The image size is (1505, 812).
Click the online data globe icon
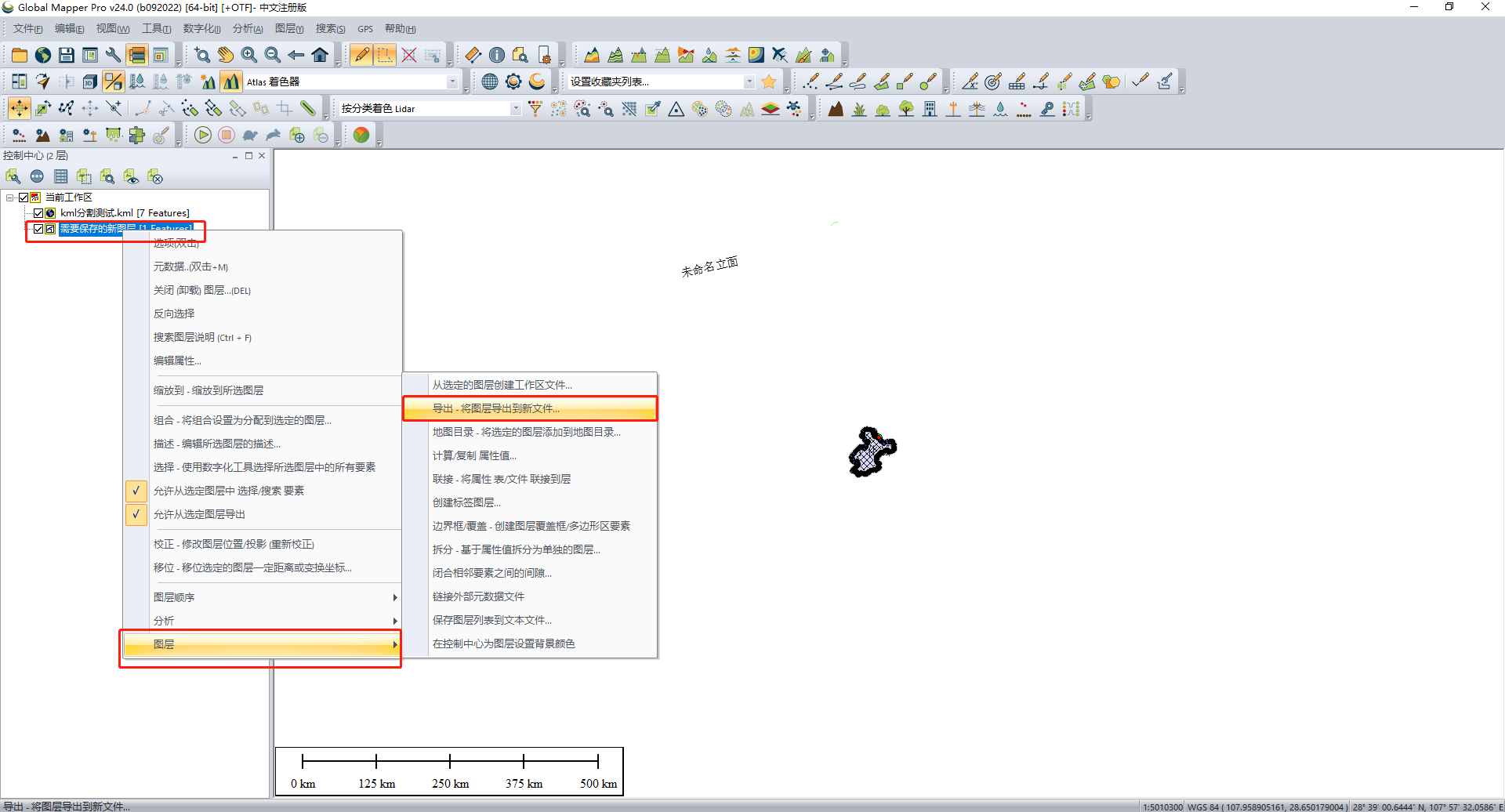[x=43, y=55]
